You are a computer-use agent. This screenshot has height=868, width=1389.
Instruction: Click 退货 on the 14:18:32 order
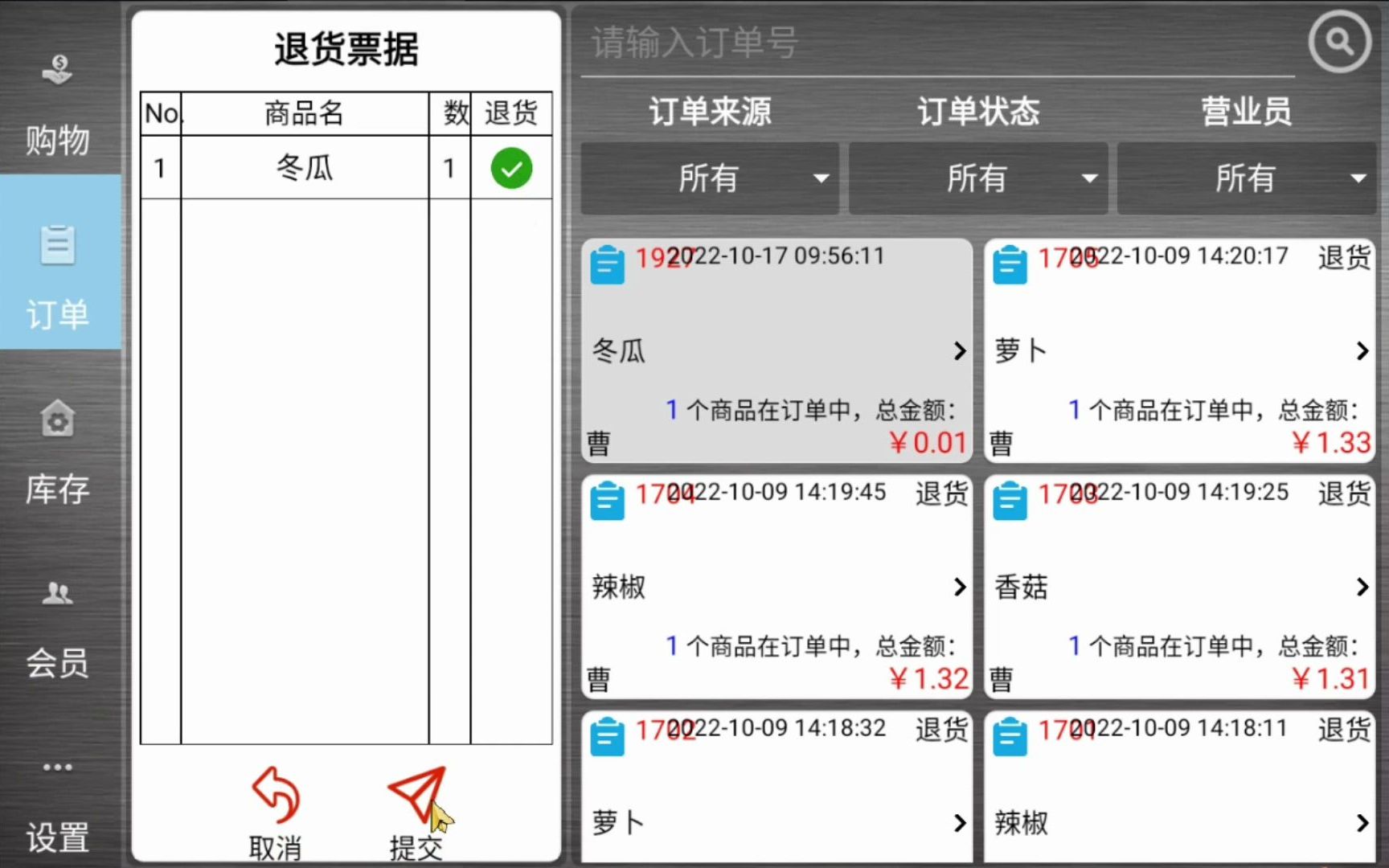(x=941, y=730)
